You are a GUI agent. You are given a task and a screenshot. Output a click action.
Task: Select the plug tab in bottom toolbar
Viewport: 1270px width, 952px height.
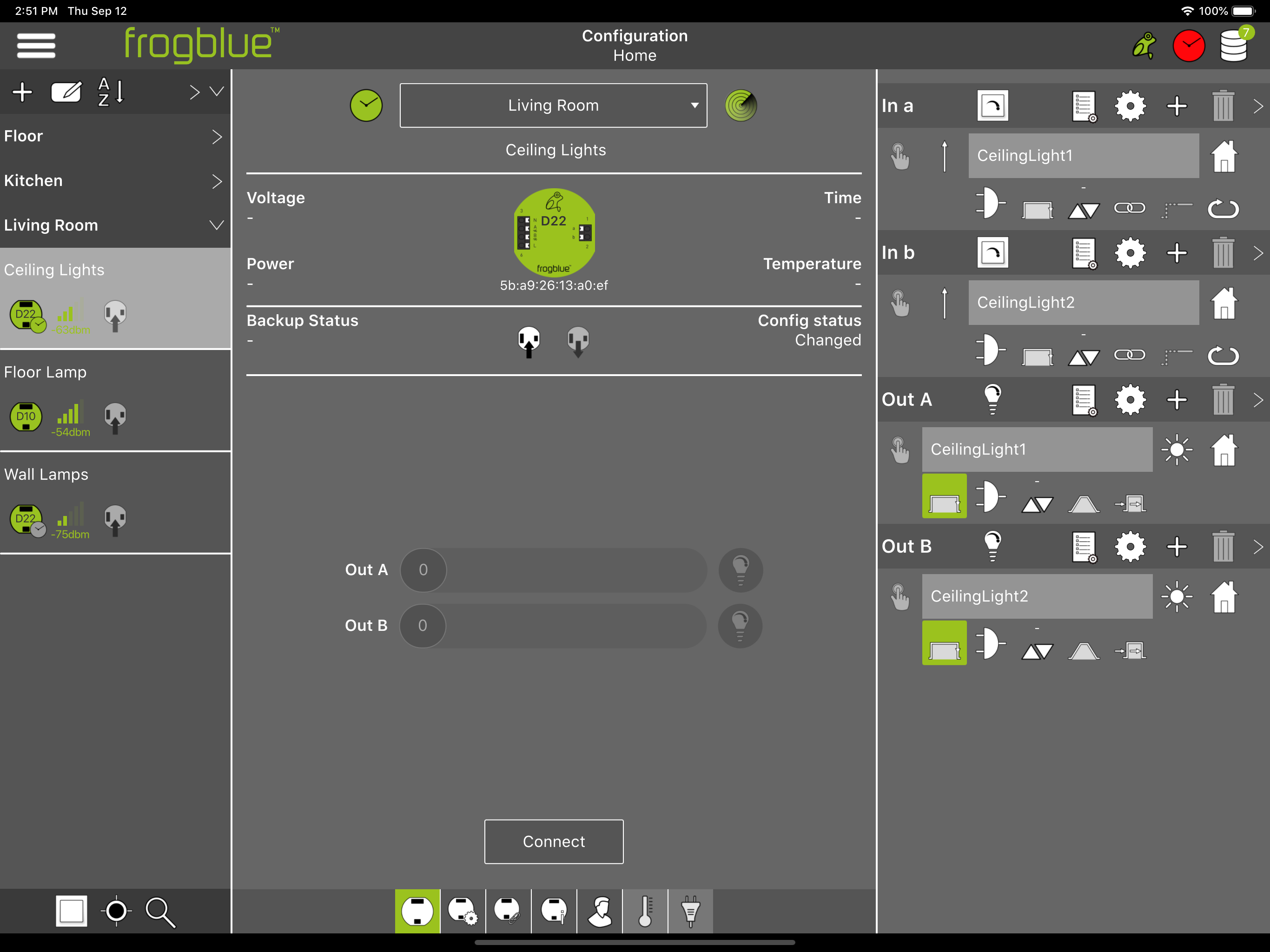[691, 911]
